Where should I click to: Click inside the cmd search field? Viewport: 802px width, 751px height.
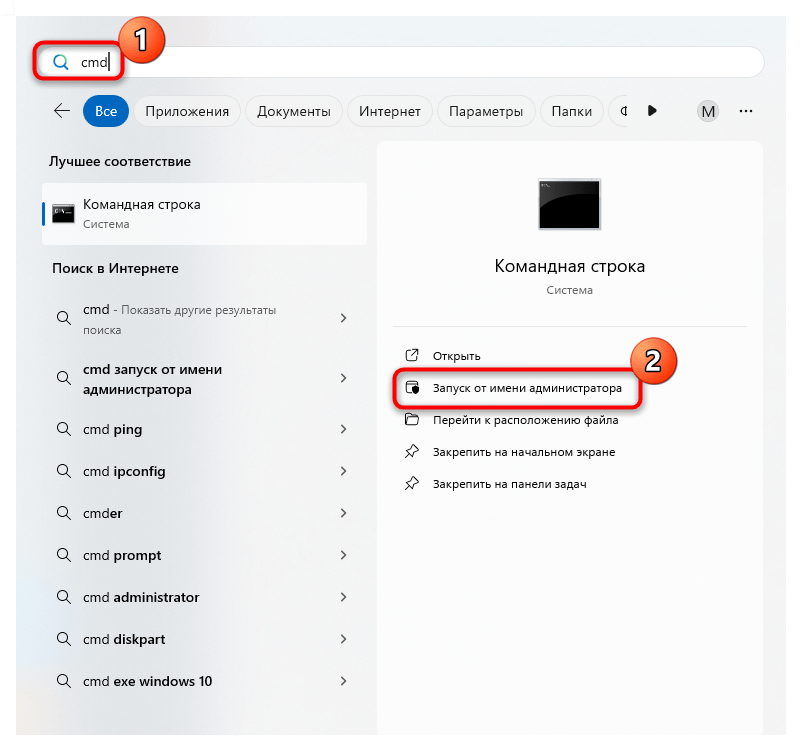[402, 62]
